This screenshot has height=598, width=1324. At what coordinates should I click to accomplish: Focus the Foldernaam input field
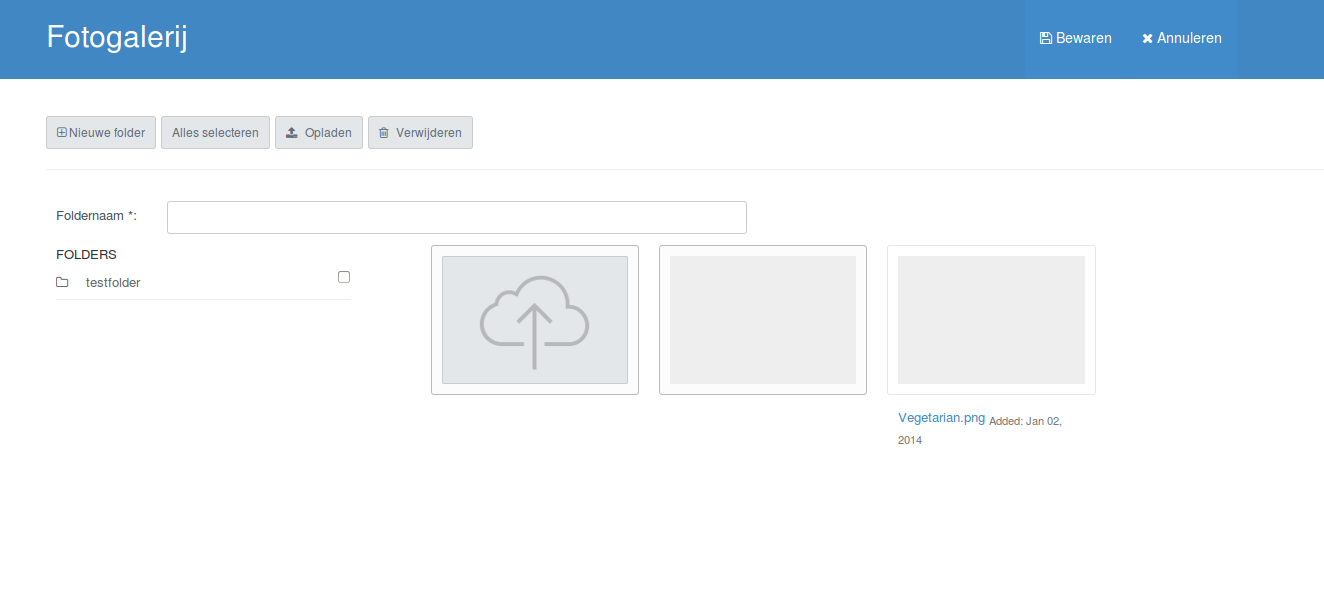click(x=457, y=217)
